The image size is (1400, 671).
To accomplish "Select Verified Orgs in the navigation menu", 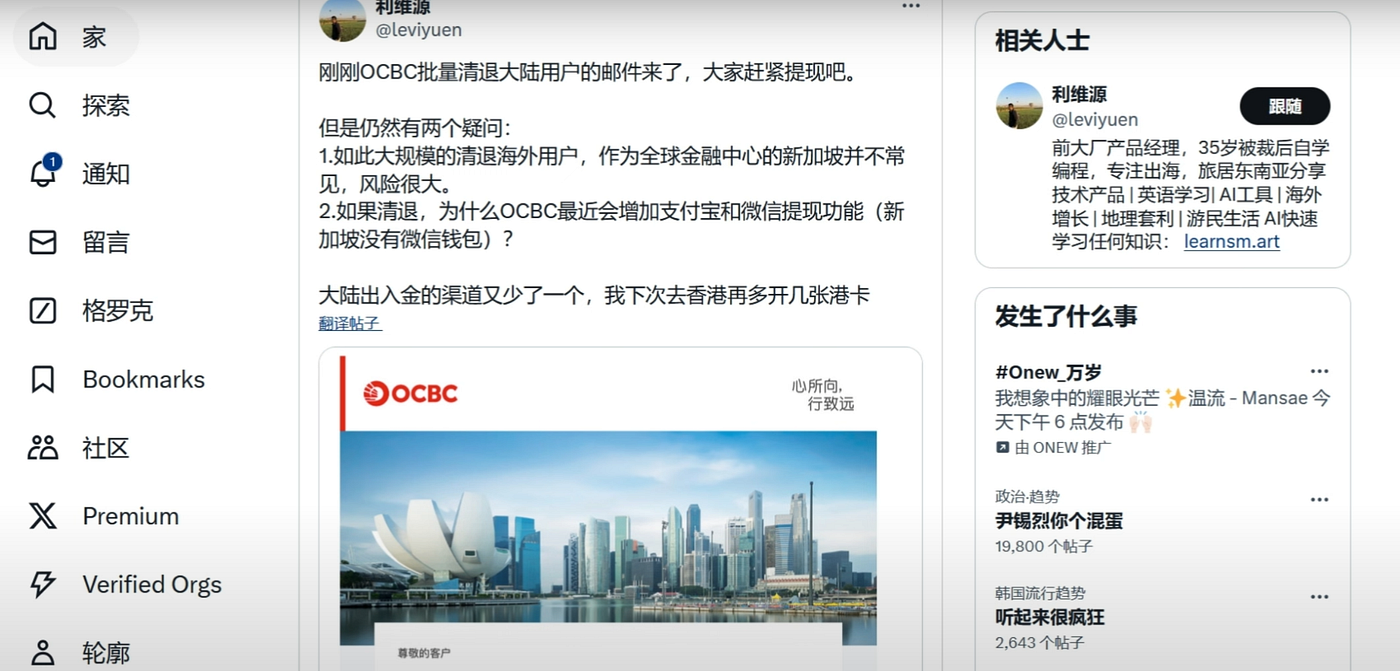I will 152,584.
